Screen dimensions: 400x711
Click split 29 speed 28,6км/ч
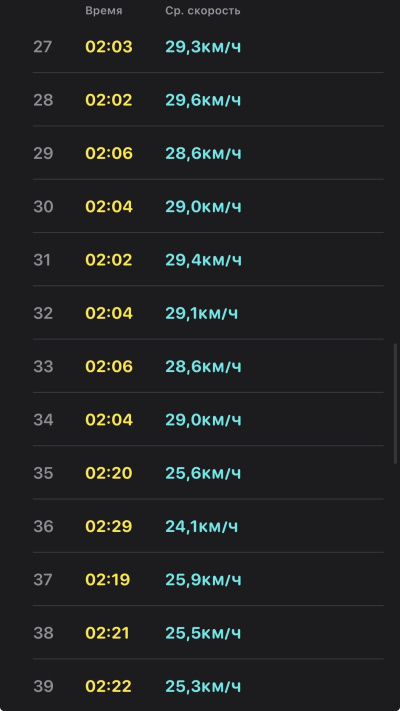click(203, 154)
